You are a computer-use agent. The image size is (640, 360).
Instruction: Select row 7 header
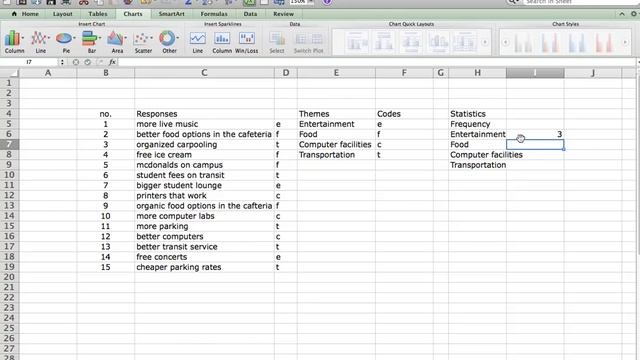click(x=9, y=144)
